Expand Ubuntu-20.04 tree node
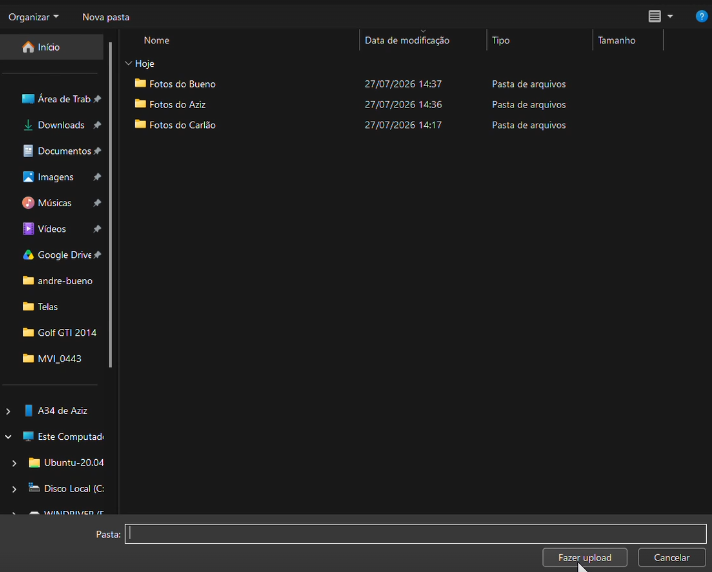 coord(14,463)
